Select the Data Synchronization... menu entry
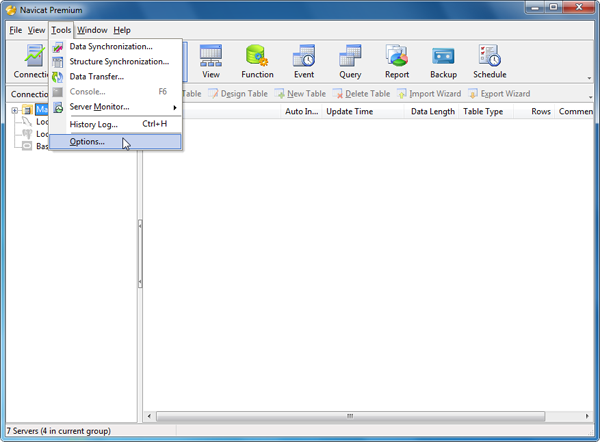The width and height of the screenshot is (600, 442). [x=116, y=47]
